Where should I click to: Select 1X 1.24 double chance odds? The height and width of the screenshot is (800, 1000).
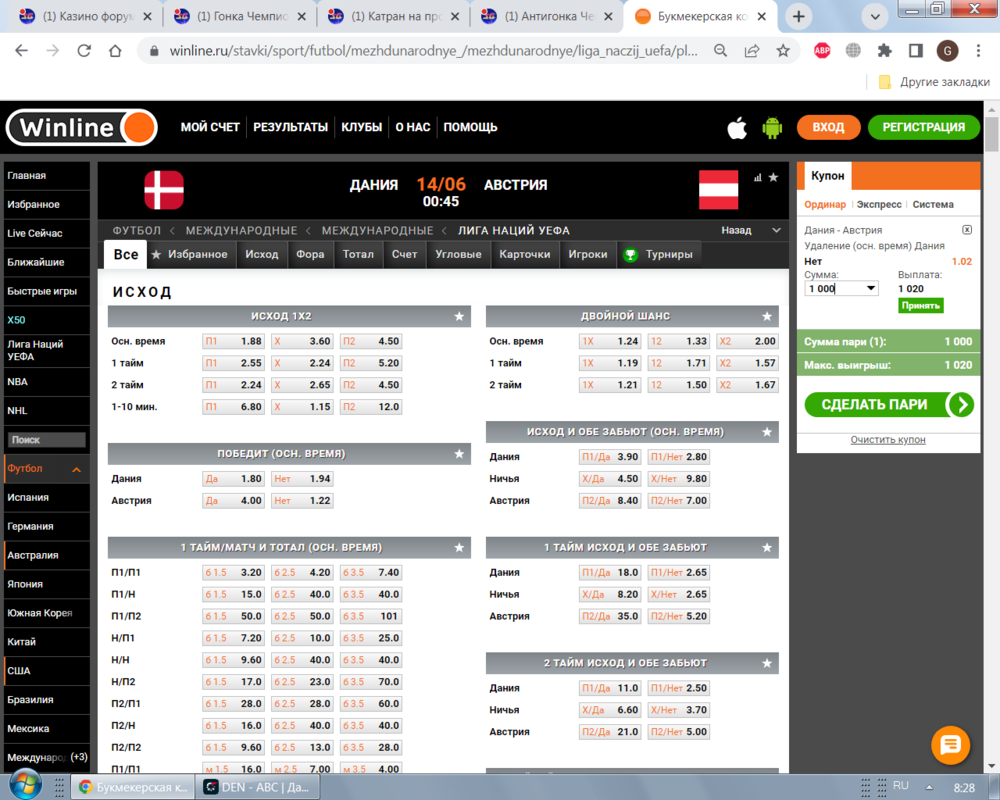[610, 341]
